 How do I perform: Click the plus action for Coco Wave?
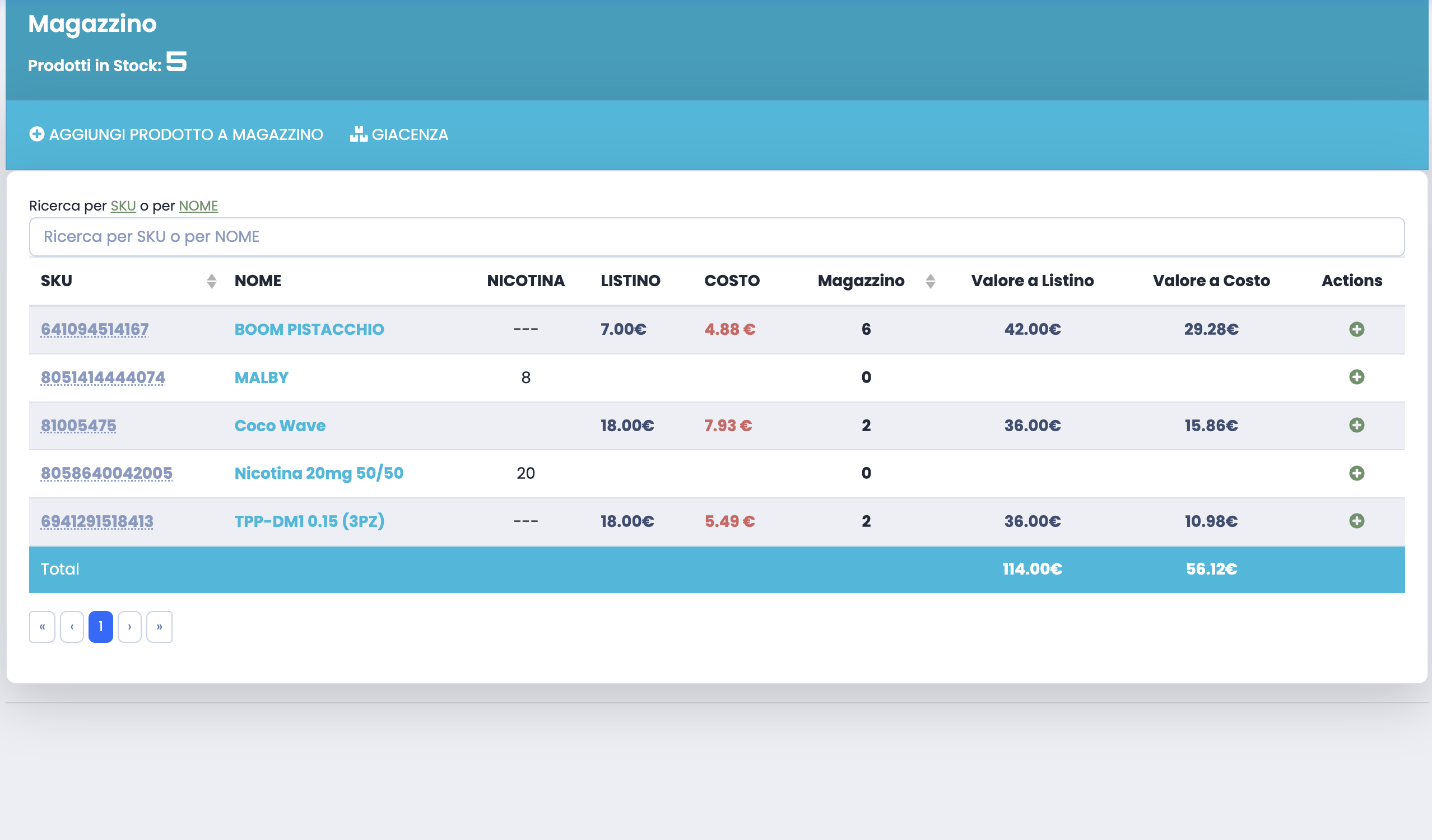pos(1356,426)
